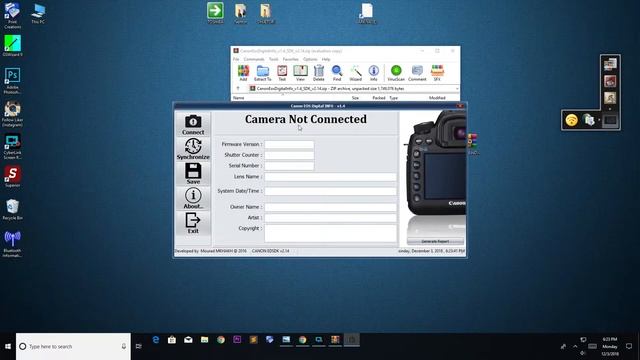
Task: Click the Add icon in the WinRAR toolbar
Action: 243,73
